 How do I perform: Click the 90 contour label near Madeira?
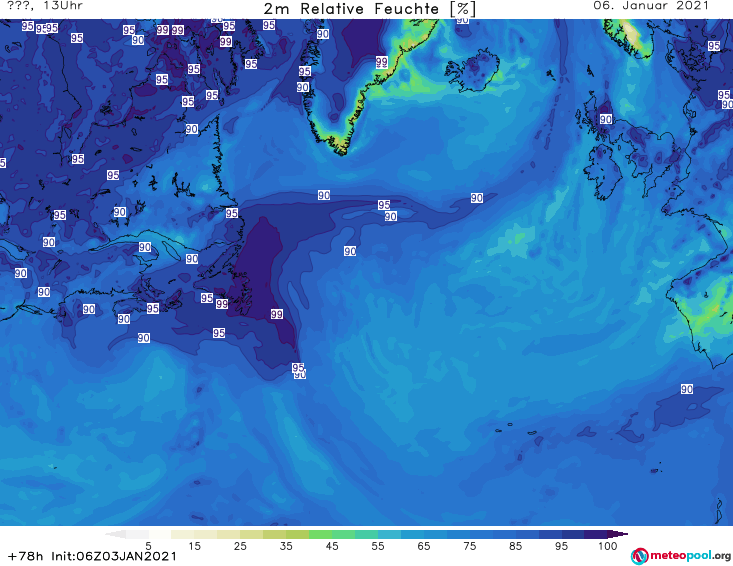687,389
